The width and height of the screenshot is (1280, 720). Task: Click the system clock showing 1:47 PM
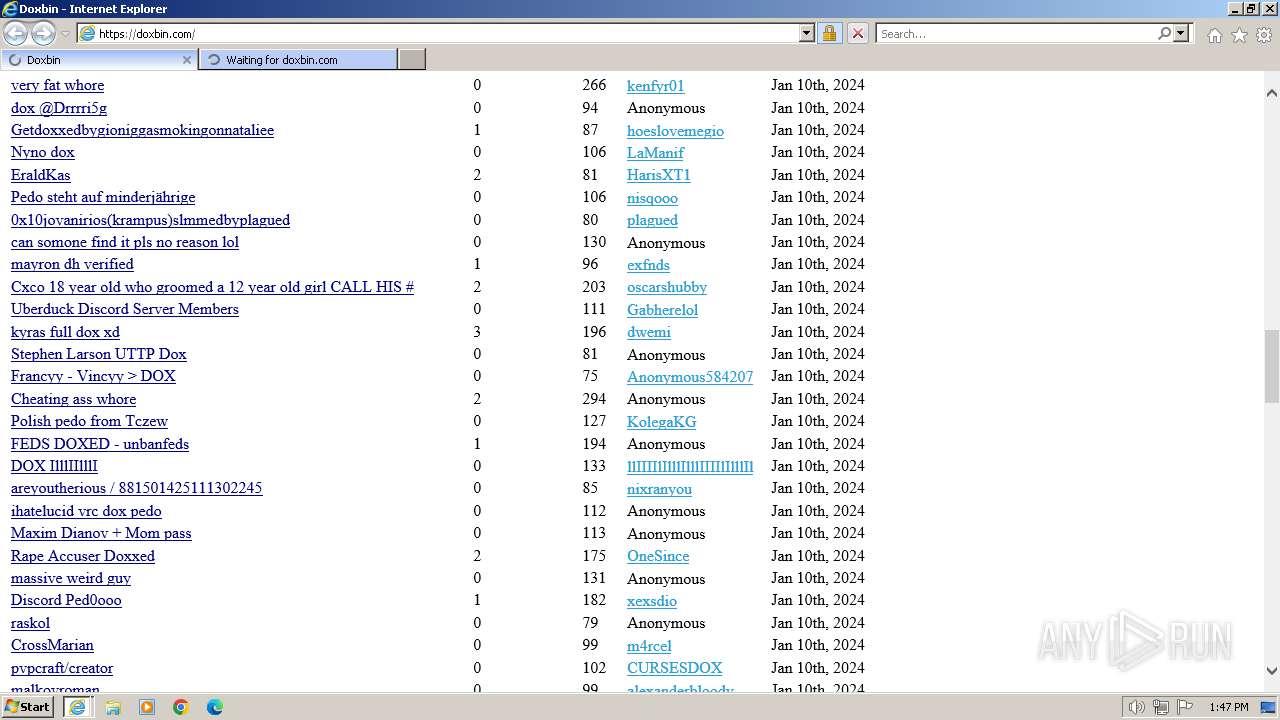pyautogui.click(x=1228, y=707)
